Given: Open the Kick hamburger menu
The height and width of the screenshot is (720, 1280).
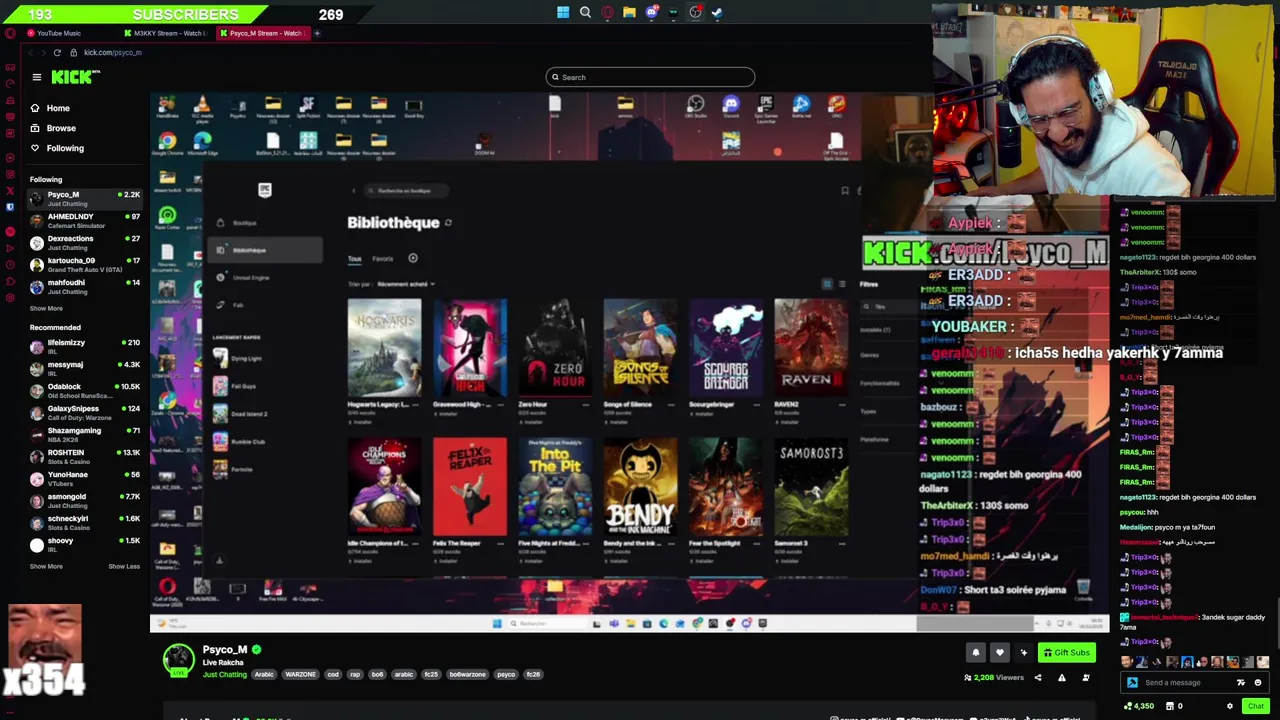Looking at the screenshot, I should 37,78.
